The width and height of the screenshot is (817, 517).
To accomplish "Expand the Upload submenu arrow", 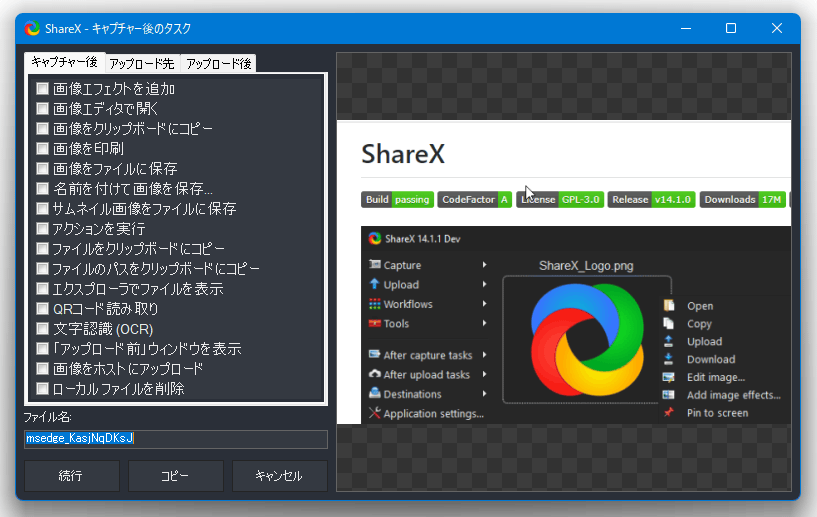I will 485,284.
